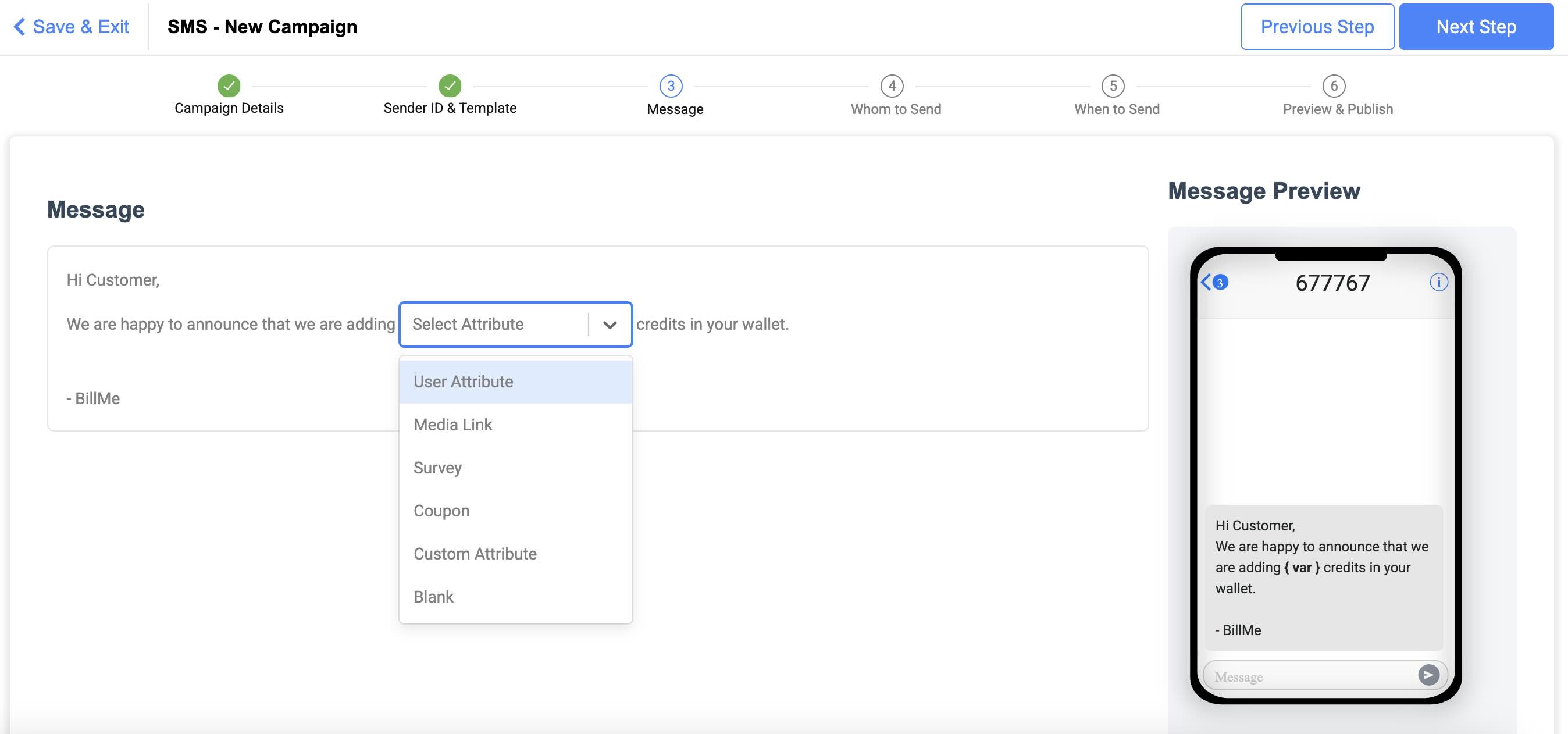Tap the back chevron in phone preview
This screenshot has height=734, width=1568.
coord(1206,282)
